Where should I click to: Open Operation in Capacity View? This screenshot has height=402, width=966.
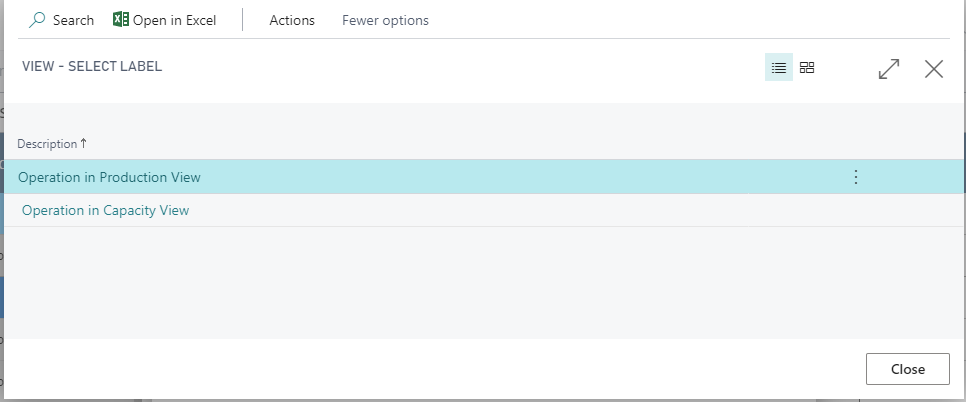click(105, 211)
